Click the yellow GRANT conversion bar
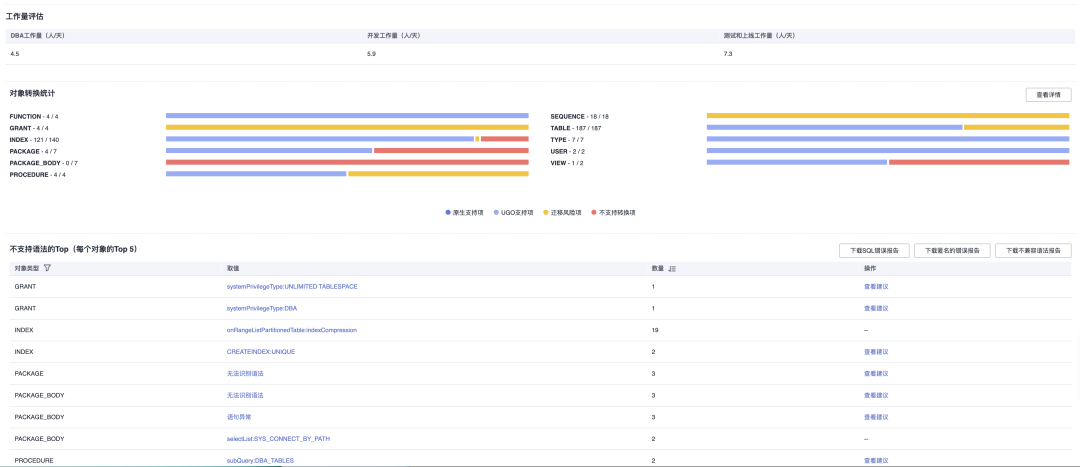 tap(347, 127)
